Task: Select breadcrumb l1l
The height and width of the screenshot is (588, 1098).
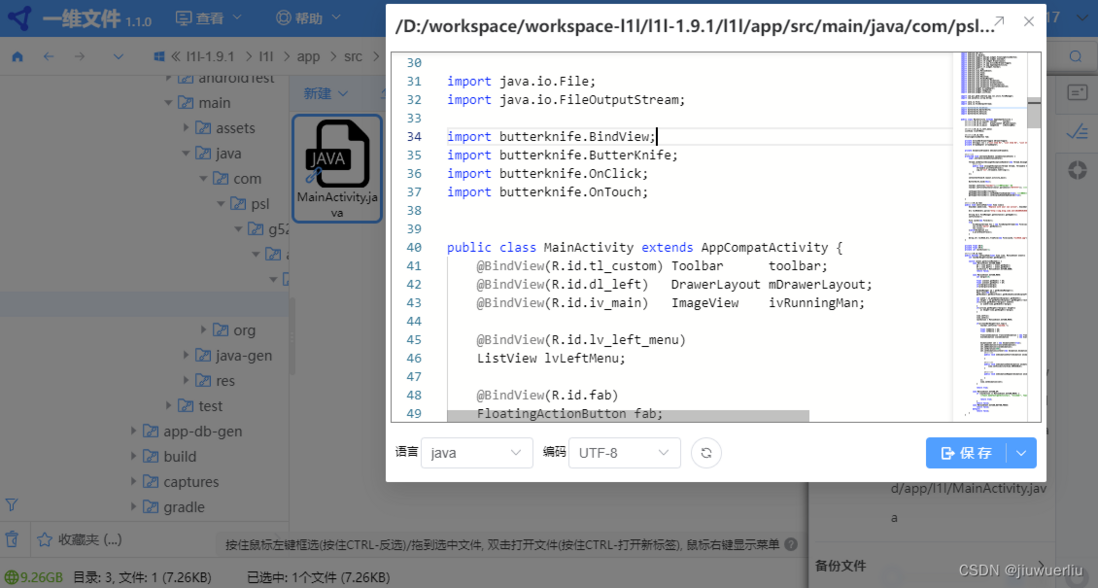Action: pyautogui.click(x=266, y=57)
